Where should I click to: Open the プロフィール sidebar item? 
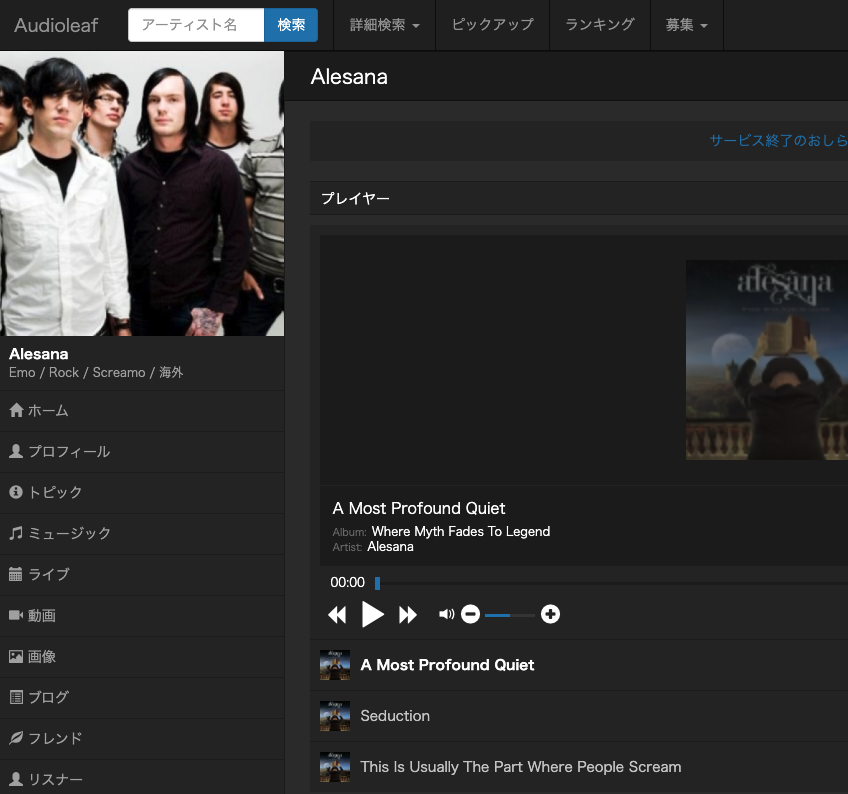(142, 452)
